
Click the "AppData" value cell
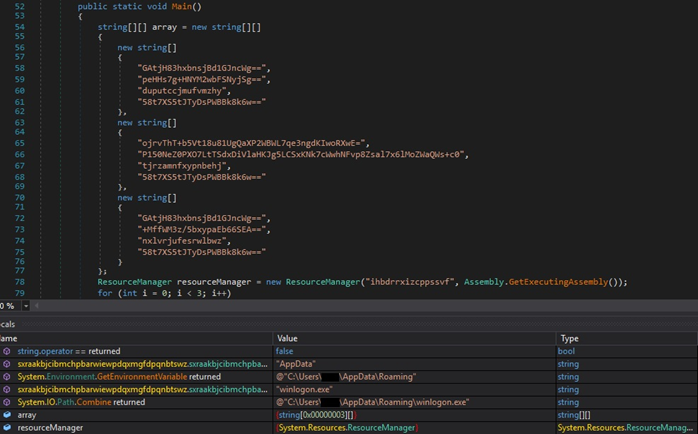[x=296, y=364]
